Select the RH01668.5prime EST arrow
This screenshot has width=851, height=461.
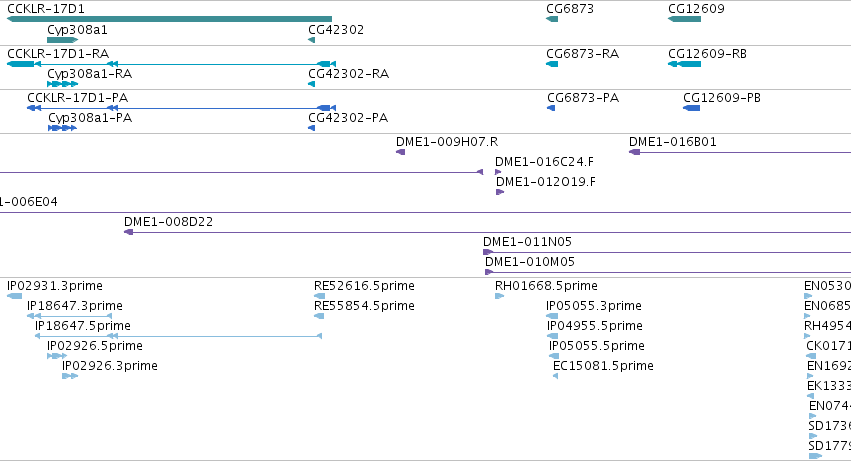click(499, 296)
